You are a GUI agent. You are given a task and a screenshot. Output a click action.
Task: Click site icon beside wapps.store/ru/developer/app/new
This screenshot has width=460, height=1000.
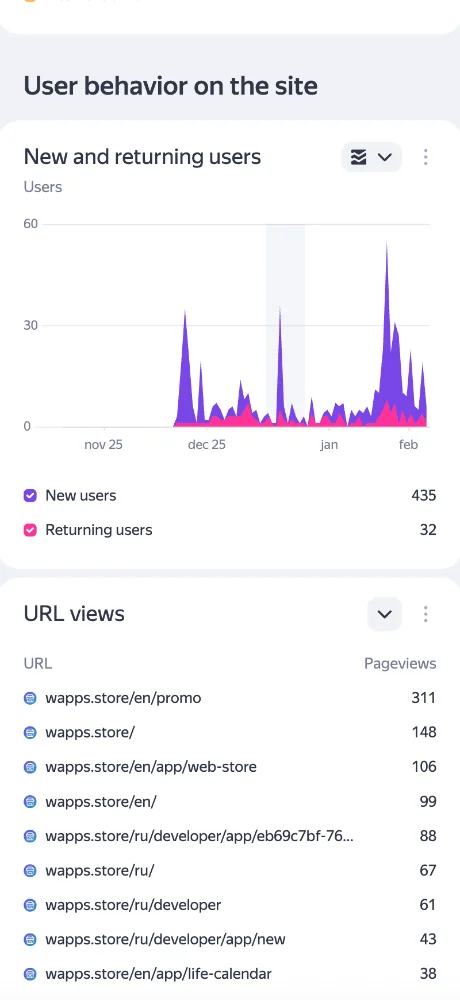point(30,939)
